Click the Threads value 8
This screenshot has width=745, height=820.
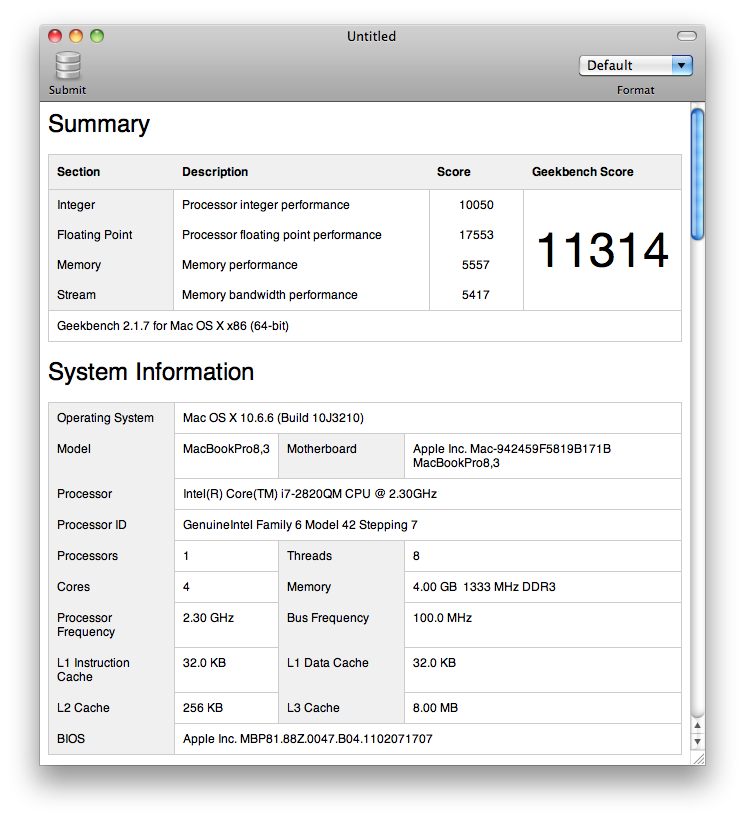[x=416, y=556]
